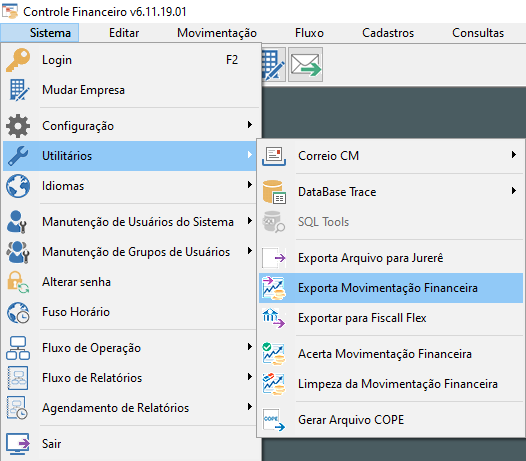Click the report icon for Fluxo de Relatórios
This screenshot has width=526, height=461.
[18, 378]
